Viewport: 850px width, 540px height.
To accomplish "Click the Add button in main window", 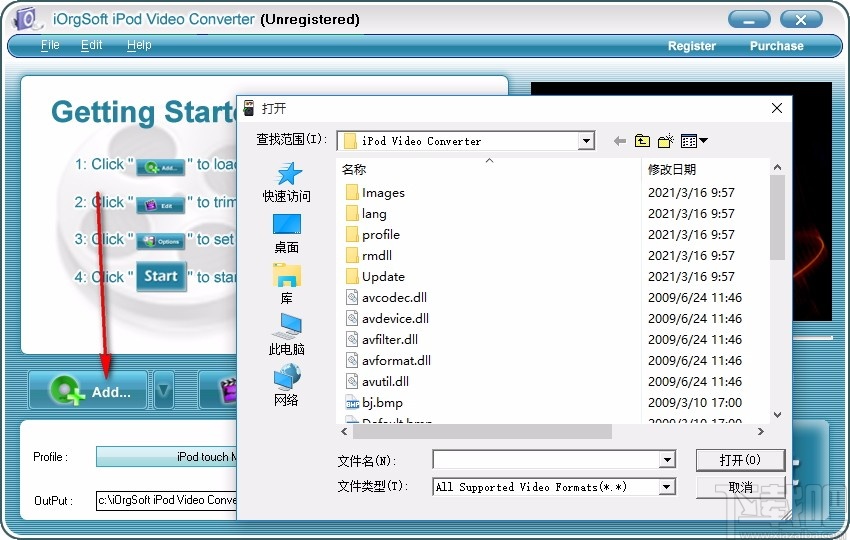I will [x=88, y=390].
